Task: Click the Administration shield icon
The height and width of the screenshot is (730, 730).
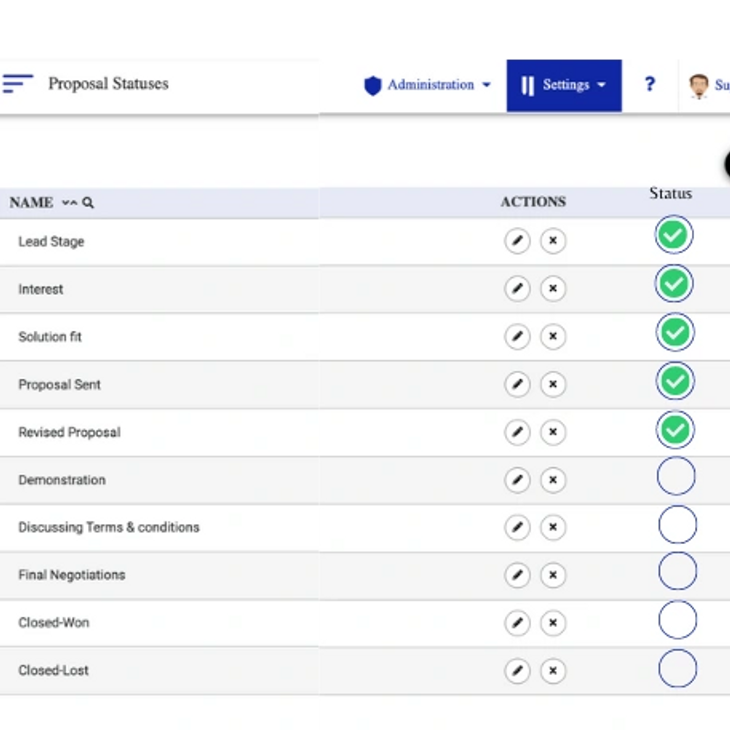Action: coord(372,85)
